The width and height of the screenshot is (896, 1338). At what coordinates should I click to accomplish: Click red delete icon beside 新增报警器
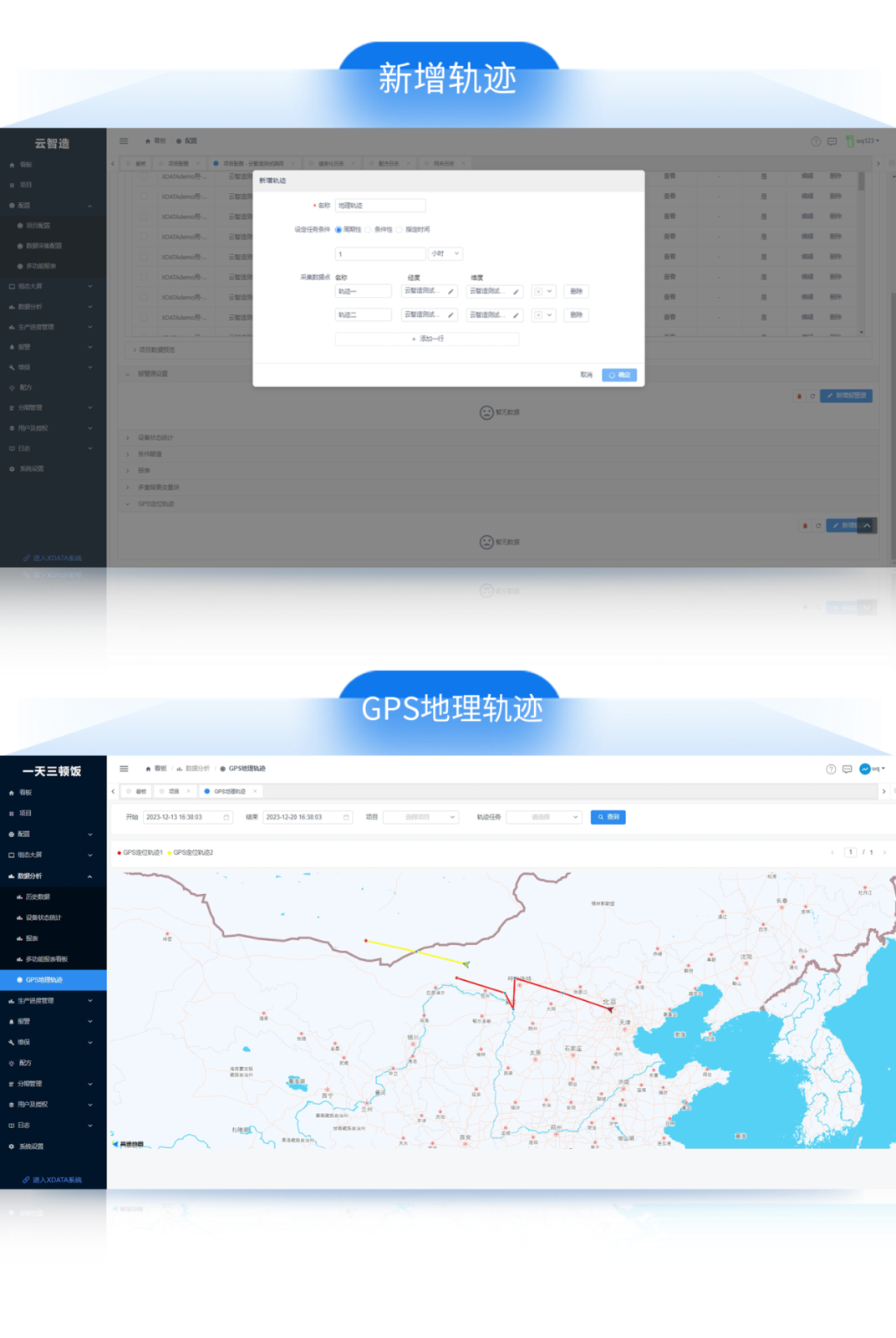coord(799,396)
